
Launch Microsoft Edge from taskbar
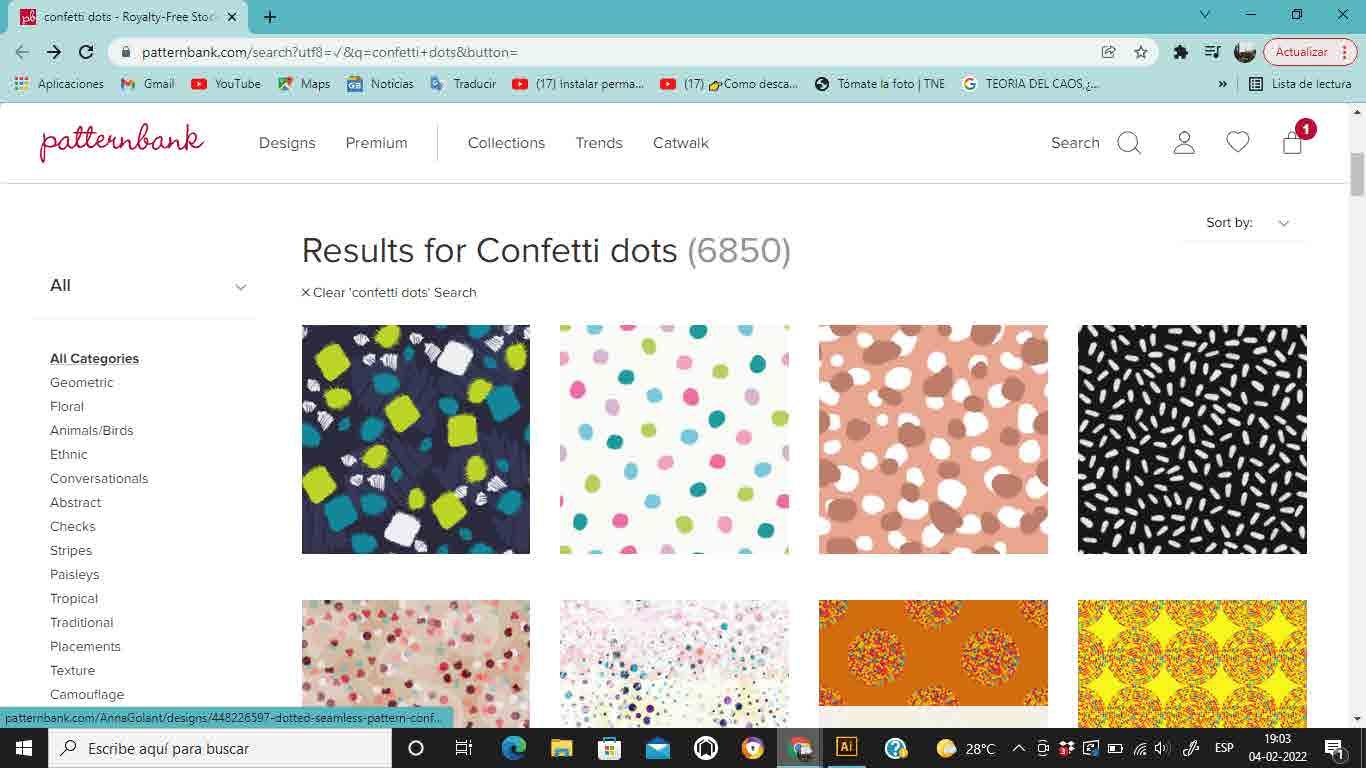[x=513, y=748]
